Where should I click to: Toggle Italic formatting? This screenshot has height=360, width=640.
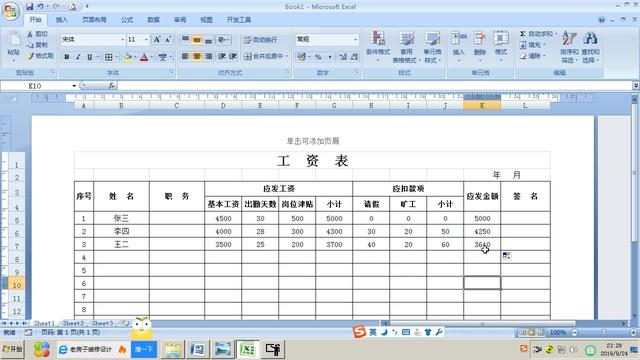pos(78,57)
